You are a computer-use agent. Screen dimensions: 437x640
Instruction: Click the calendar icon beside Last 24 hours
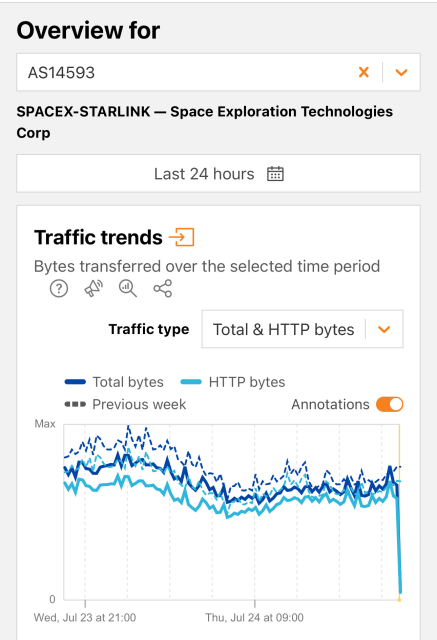(x=275, y=173)
